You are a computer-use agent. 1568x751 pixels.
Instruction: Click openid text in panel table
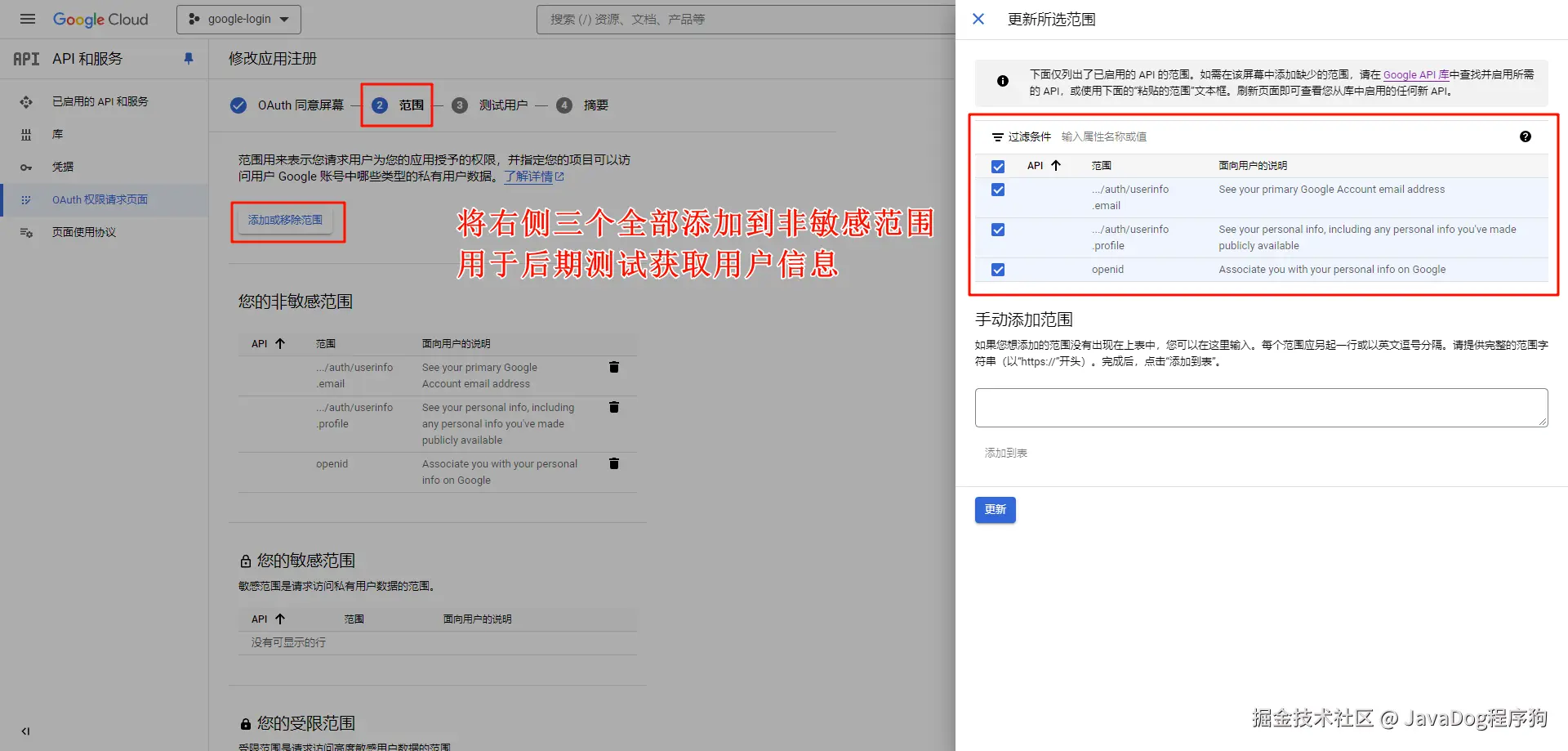pos(1107,270)
